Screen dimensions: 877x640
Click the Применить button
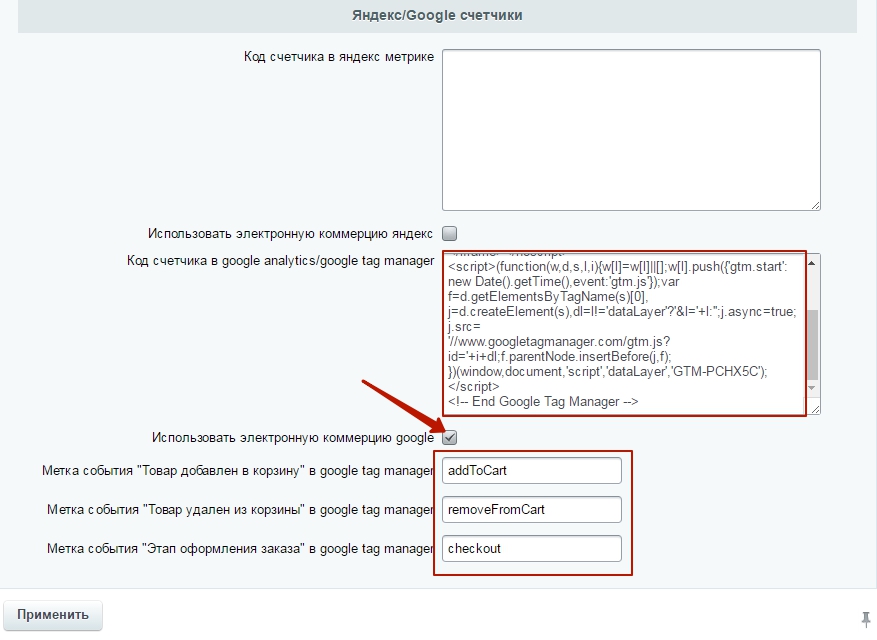[53, 615]
